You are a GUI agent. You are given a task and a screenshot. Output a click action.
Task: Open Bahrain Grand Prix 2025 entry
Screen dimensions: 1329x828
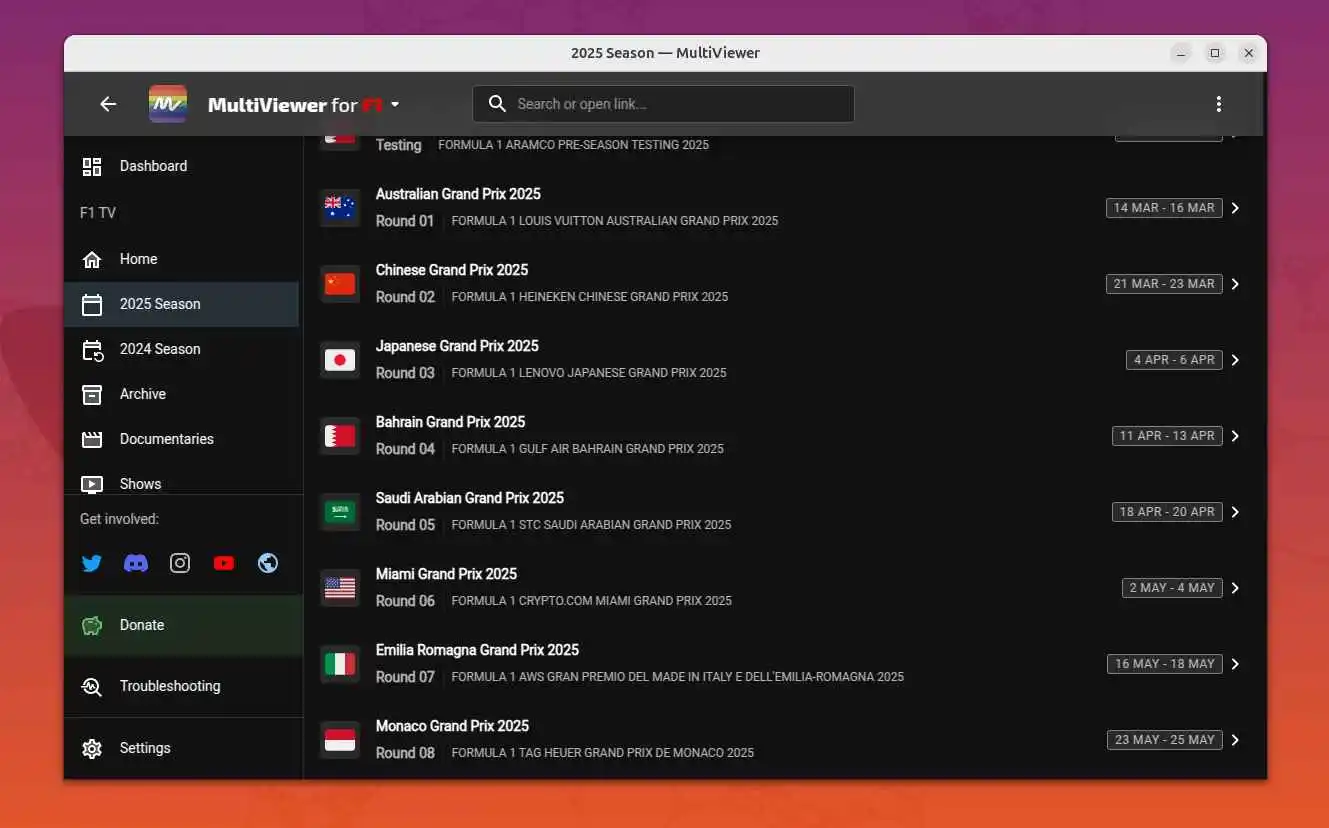click(x=784, y=436)
